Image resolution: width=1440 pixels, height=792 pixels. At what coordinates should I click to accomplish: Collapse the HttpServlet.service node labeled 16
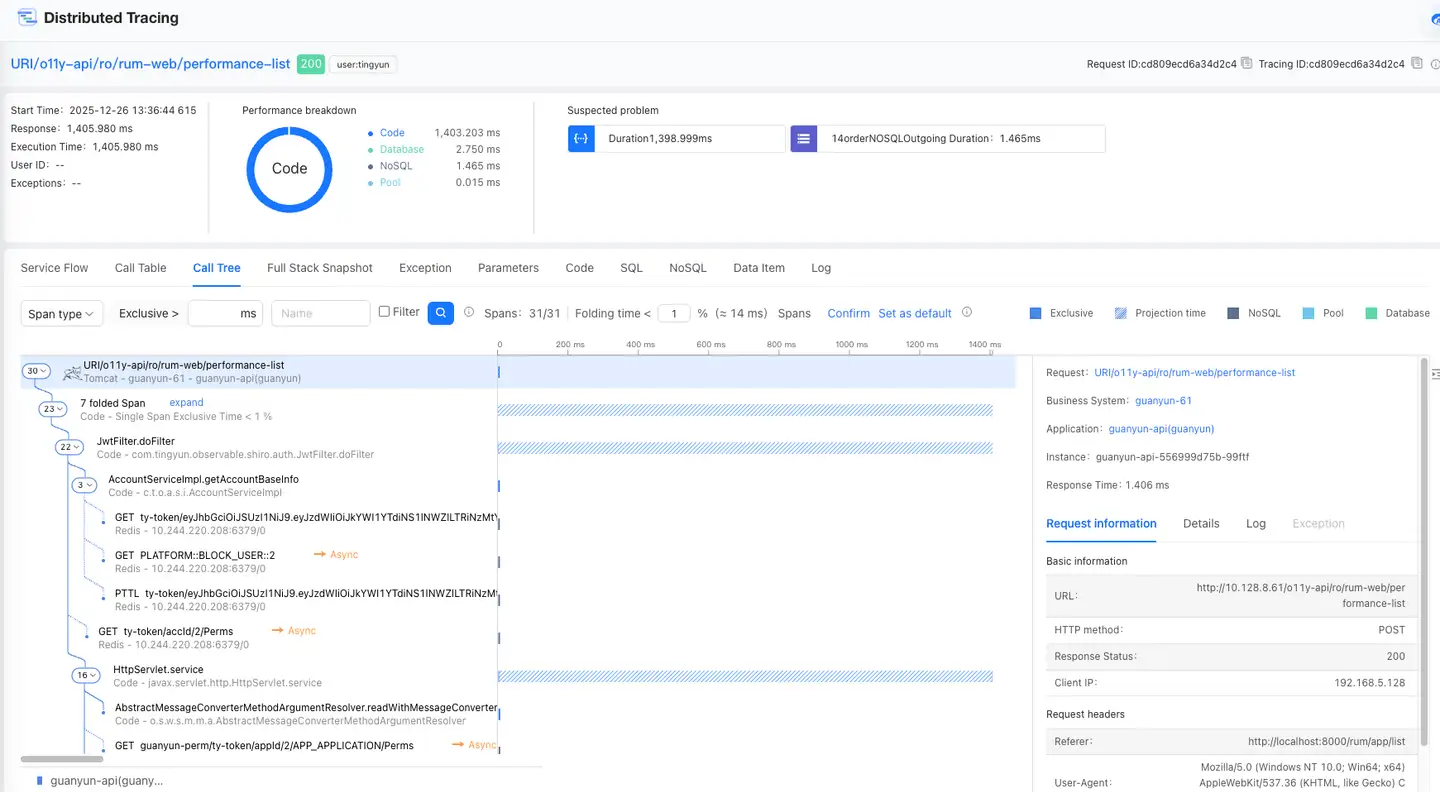coord(85,675)
